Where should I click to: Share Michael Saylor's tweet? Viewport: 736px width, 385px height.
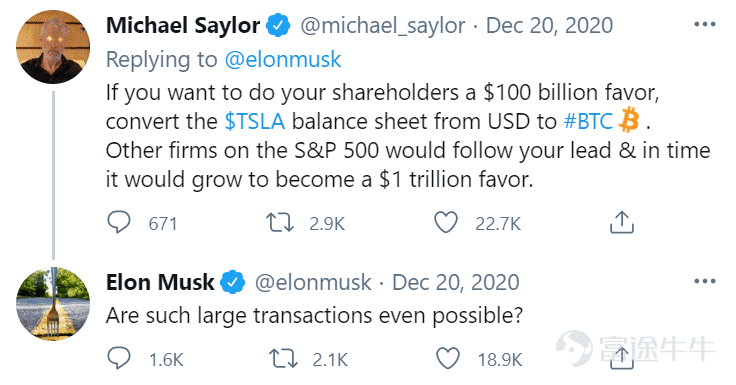[621, 222]
